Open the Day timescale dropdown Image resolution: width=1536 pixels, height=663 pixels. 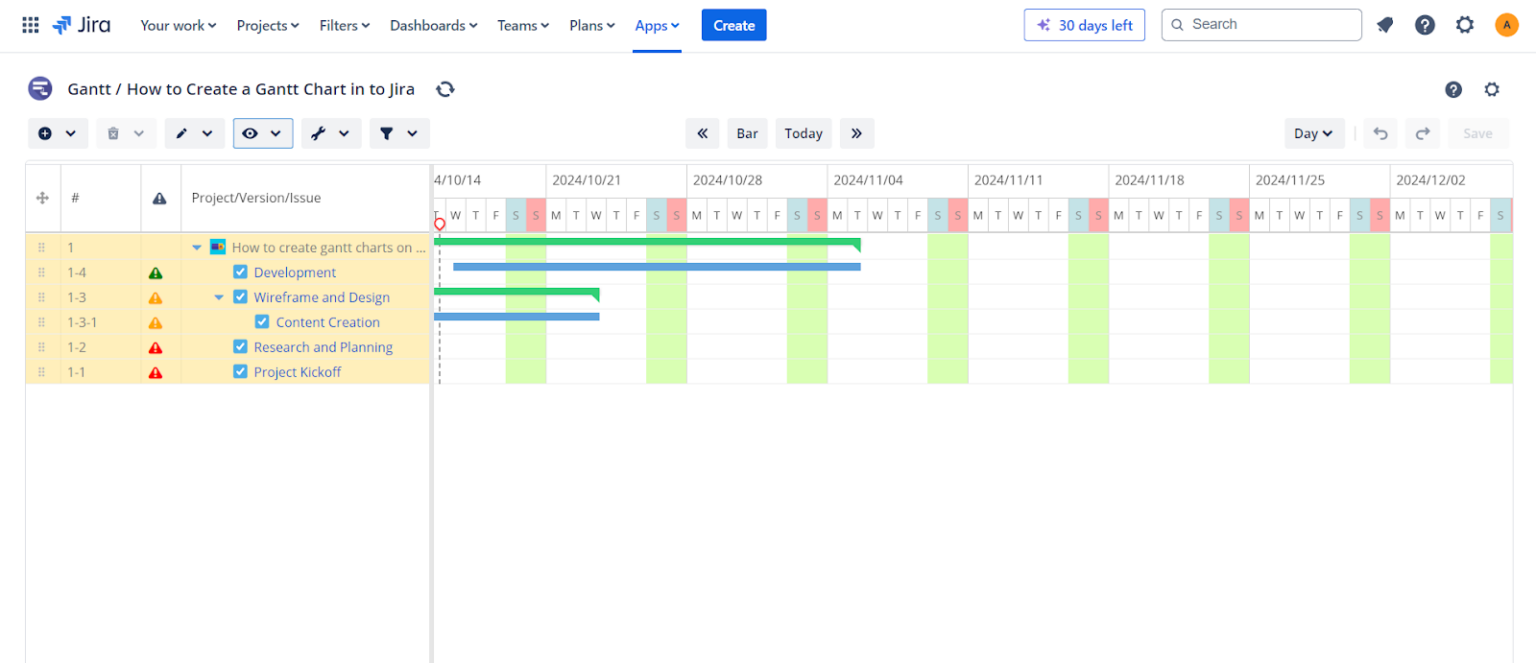(x=1314, y=133)
